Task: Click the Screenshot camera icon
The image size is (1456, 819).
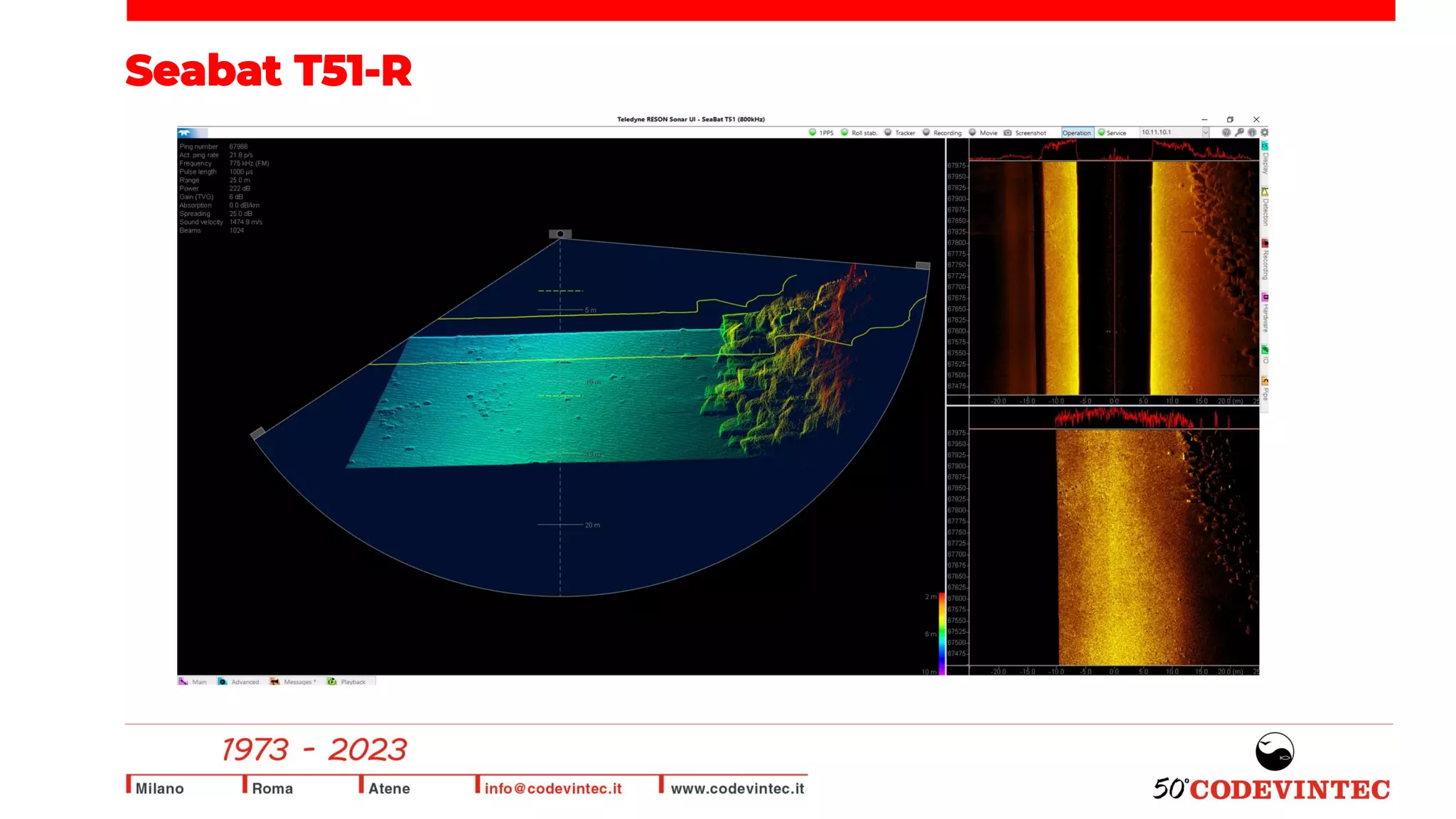Action: click(1007, 133)
